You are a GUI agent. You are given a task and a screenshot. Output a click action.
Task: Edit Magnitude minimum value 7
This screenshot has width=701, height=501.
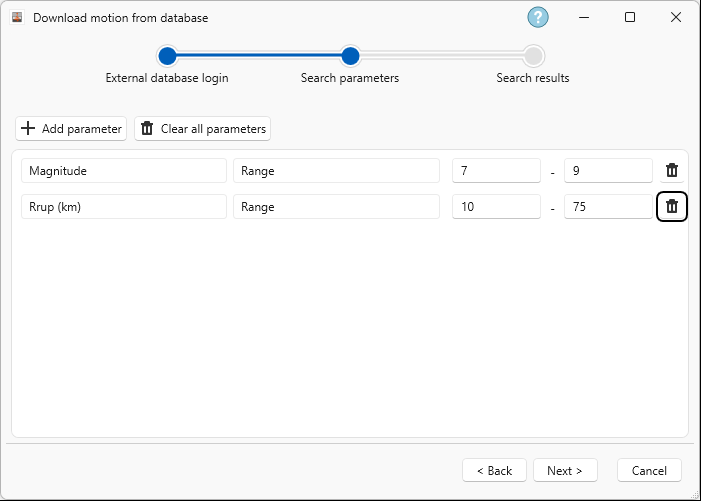pyautogui.click(x=496, y=171)
